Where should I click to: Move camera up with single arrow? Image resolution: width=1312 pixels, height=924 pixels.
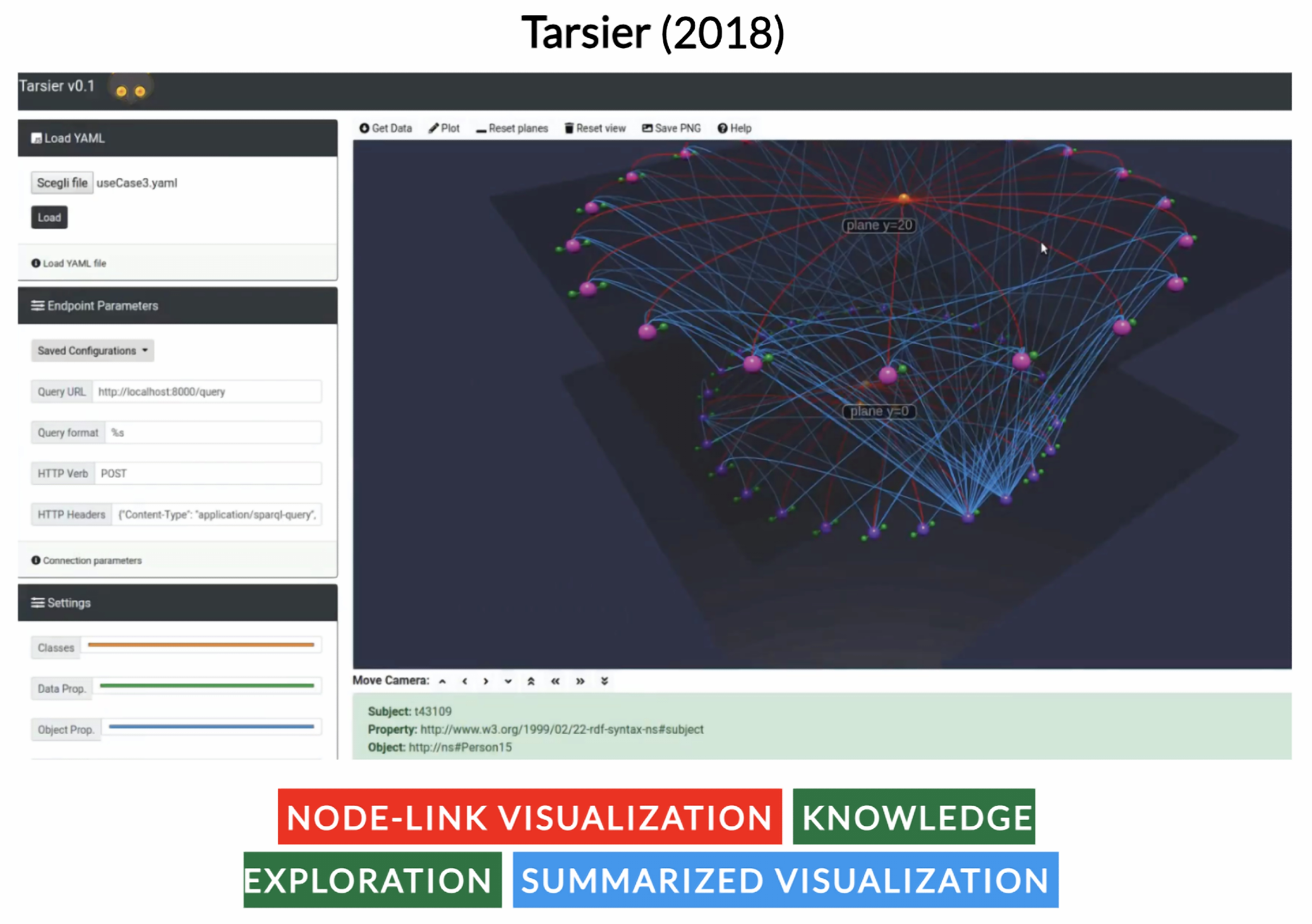pos(442,681)
